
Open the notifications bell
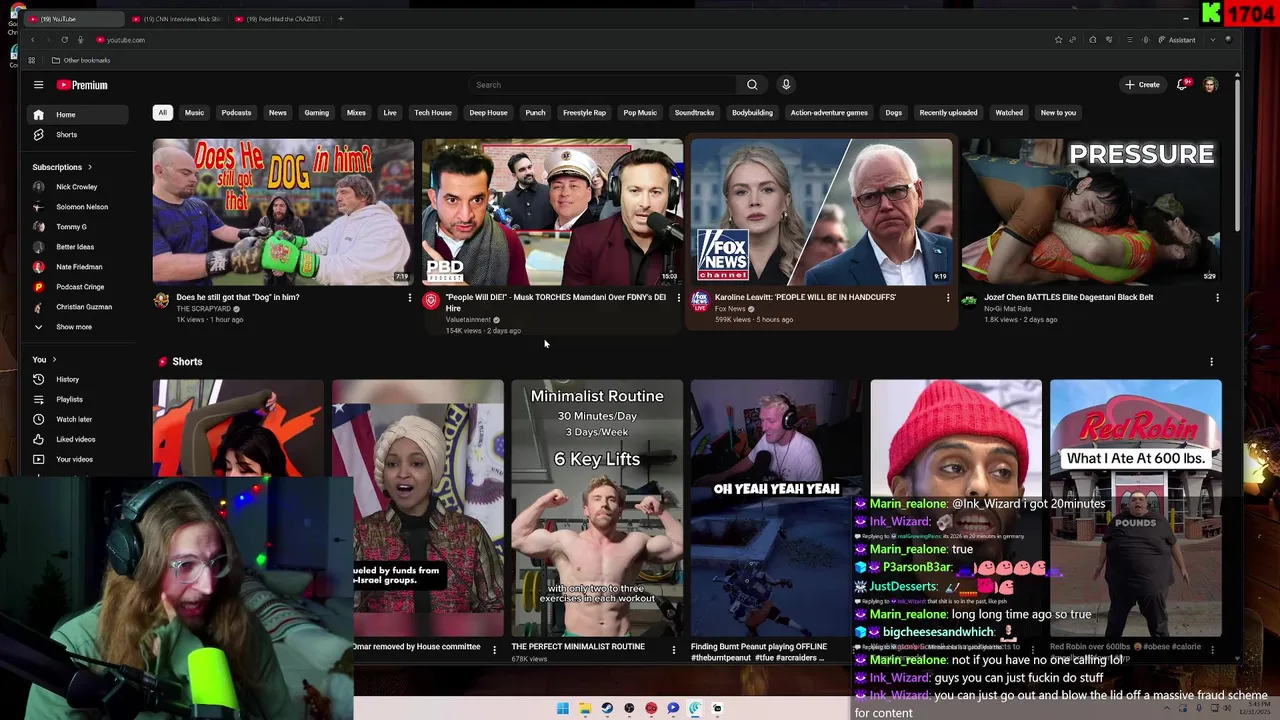coord(1182,85)
